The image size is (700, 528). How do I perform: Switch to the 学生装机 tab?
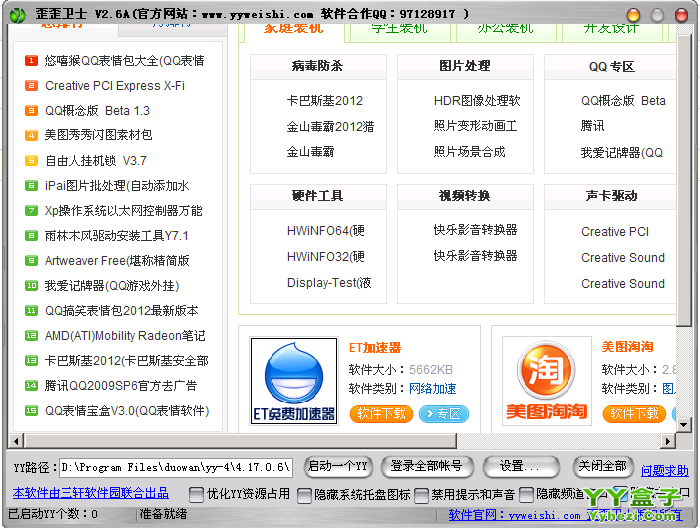(x=399, y=28)
